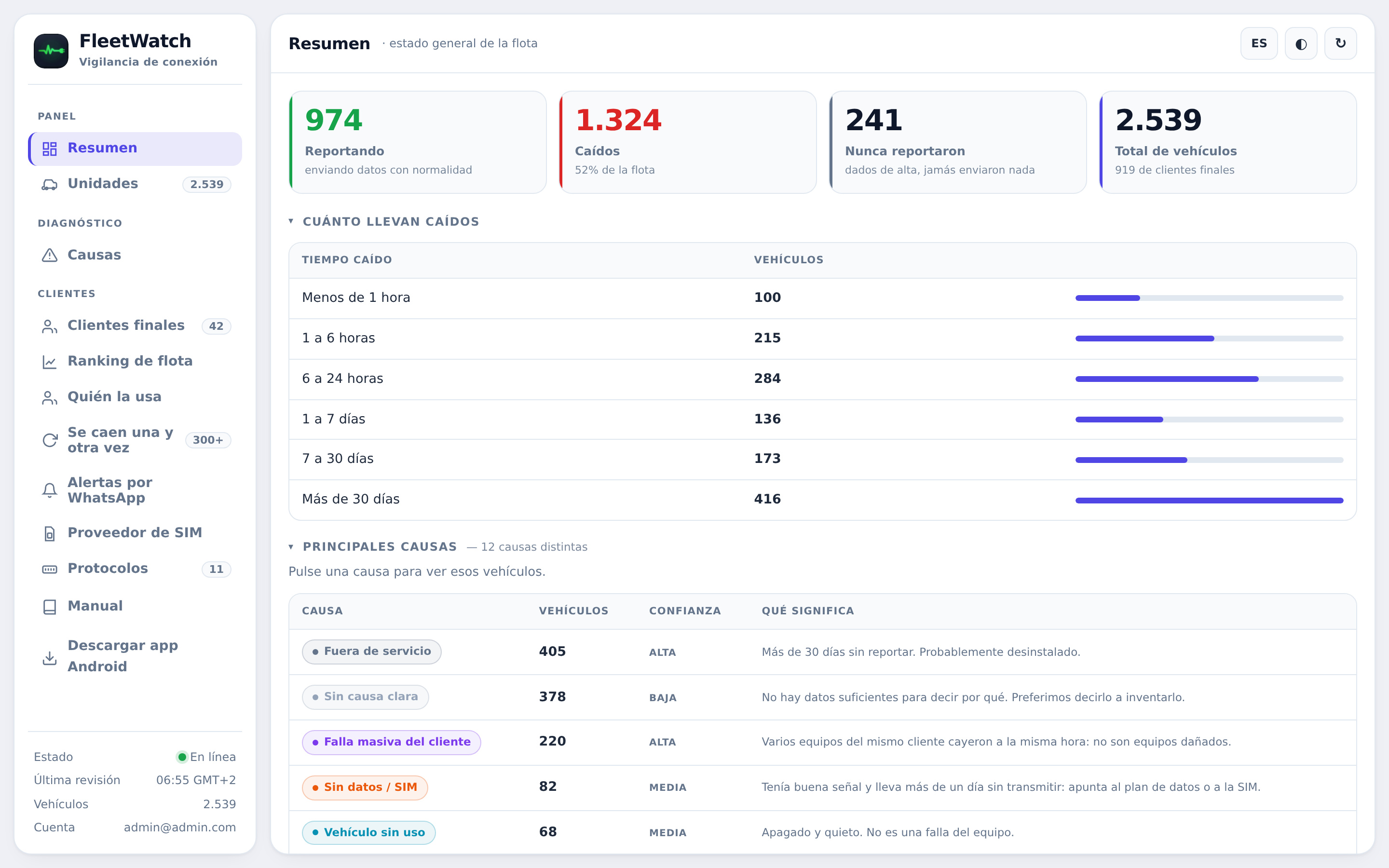Open Causas via the warning triangle icon
This screenshot has width=1389, height=868.
click(50, 256)
